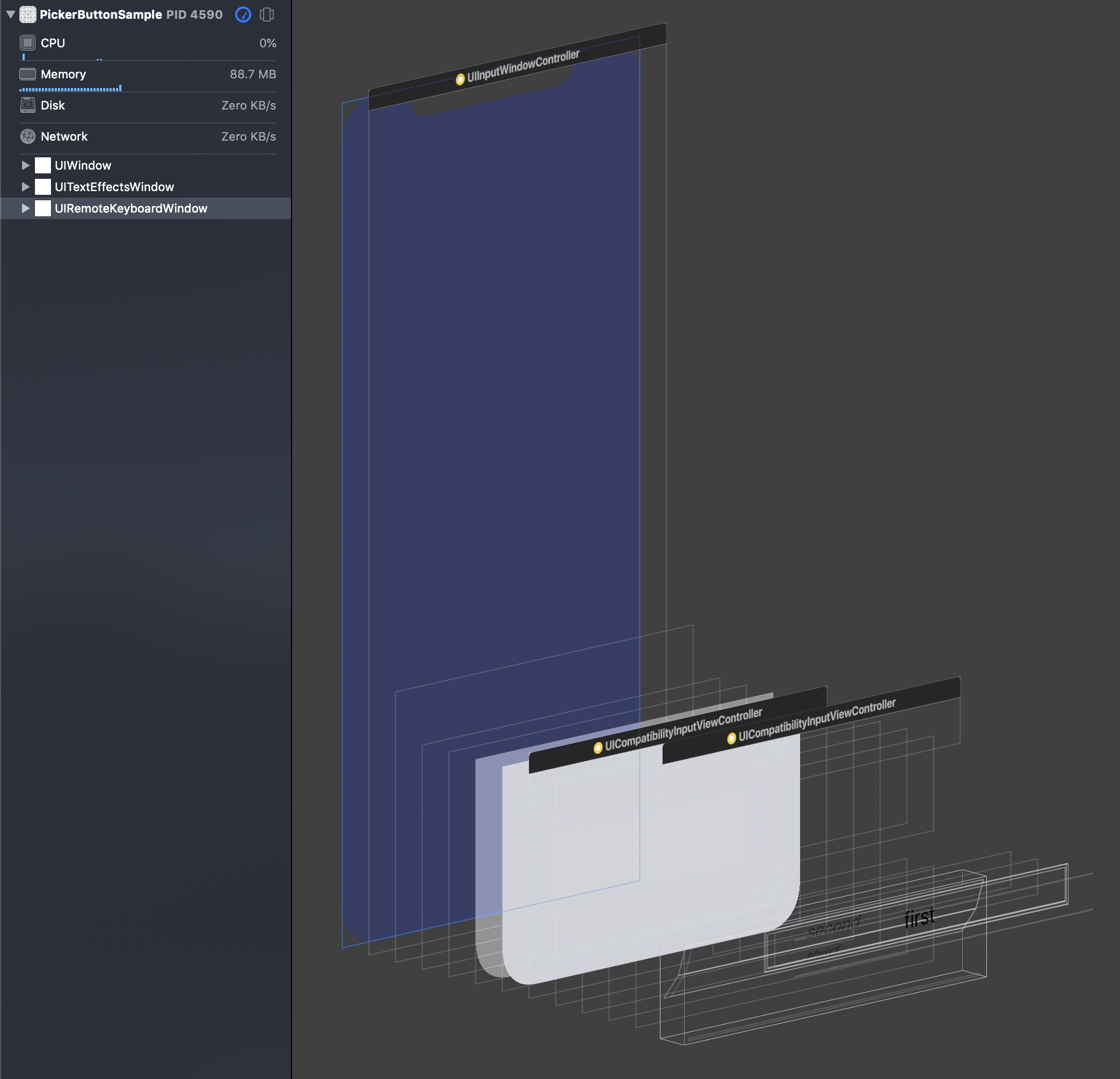This screenshot has height=1079, width=1120.
Task: Click the UIWindow white thumbnail icon
Action: (x=43, y=166)
